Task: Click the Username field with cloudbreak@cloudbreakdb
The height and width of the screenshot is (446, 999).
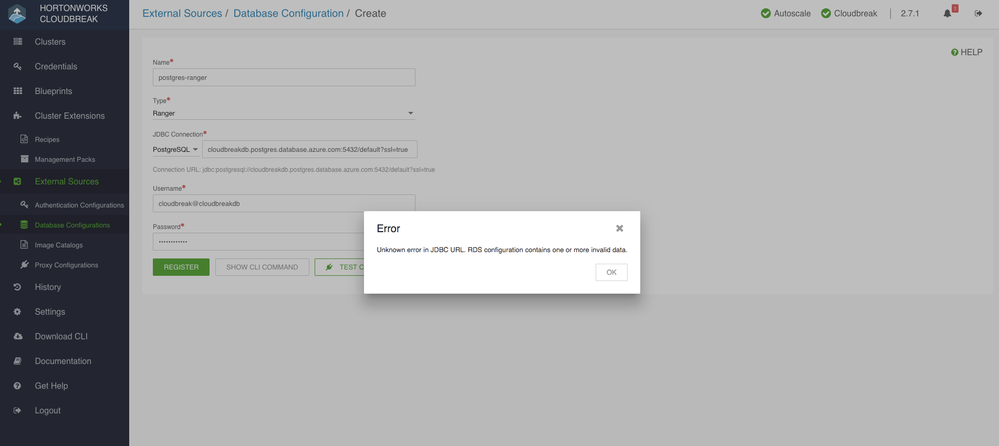Action: tap(284, 203)
